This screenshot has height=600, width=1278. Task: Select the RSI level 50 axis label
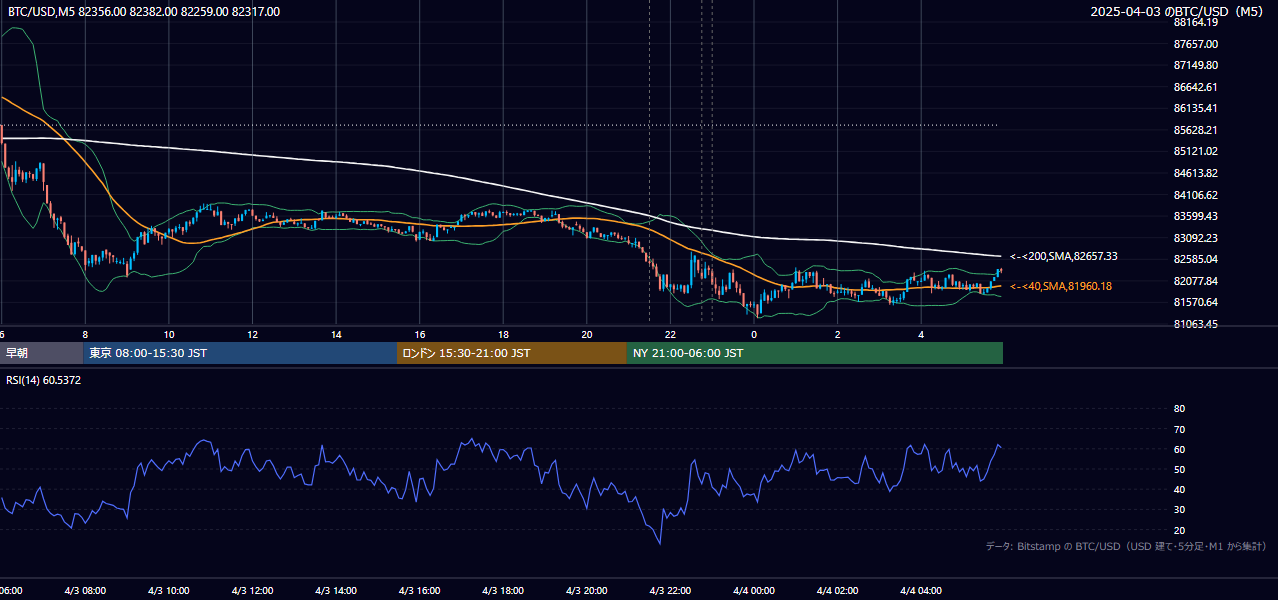point(1179,469)
